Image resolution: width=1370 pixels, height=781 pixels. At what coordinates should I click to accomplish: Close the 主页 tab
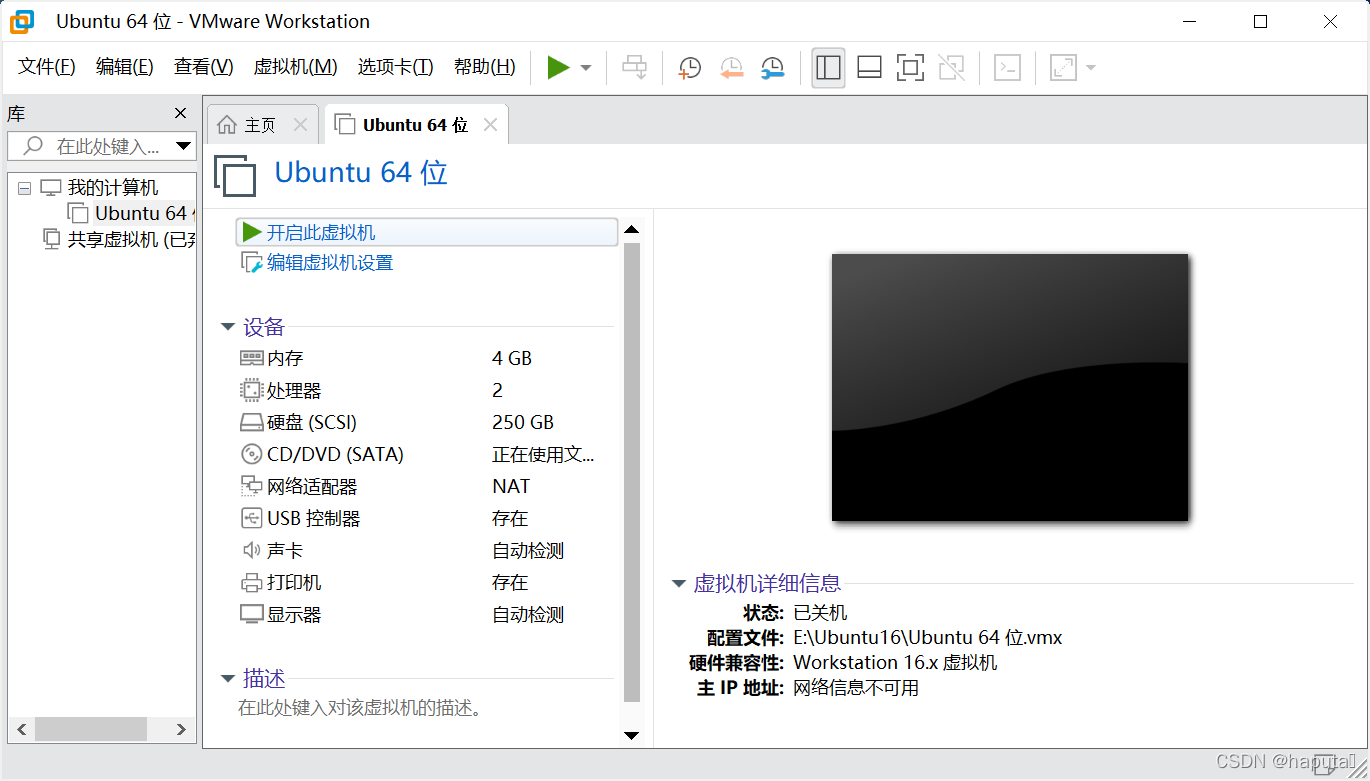[300, 125]
